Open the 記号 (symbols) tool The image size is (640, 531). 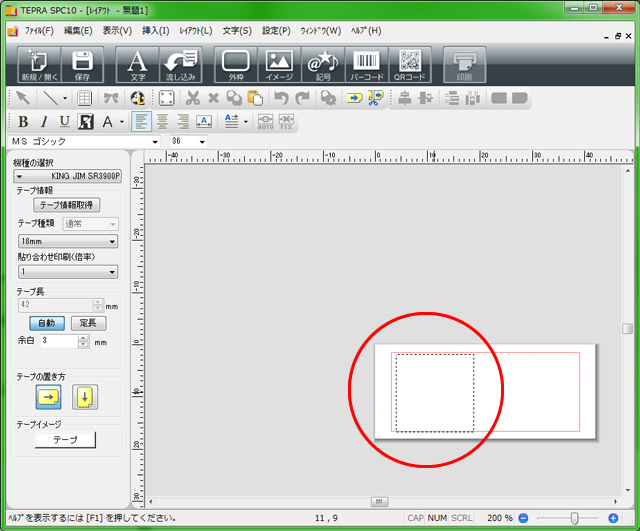click(x=323, y=65)
